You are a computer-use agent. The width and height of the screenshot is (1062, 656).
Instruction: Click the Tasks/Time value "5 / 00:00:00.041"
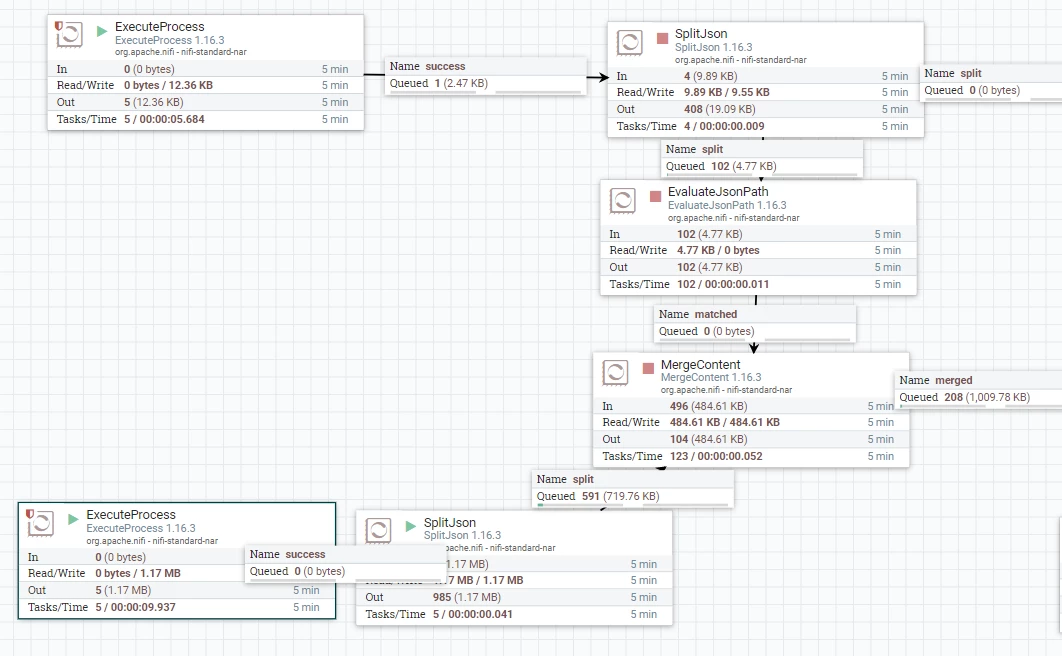click(473, 614)
